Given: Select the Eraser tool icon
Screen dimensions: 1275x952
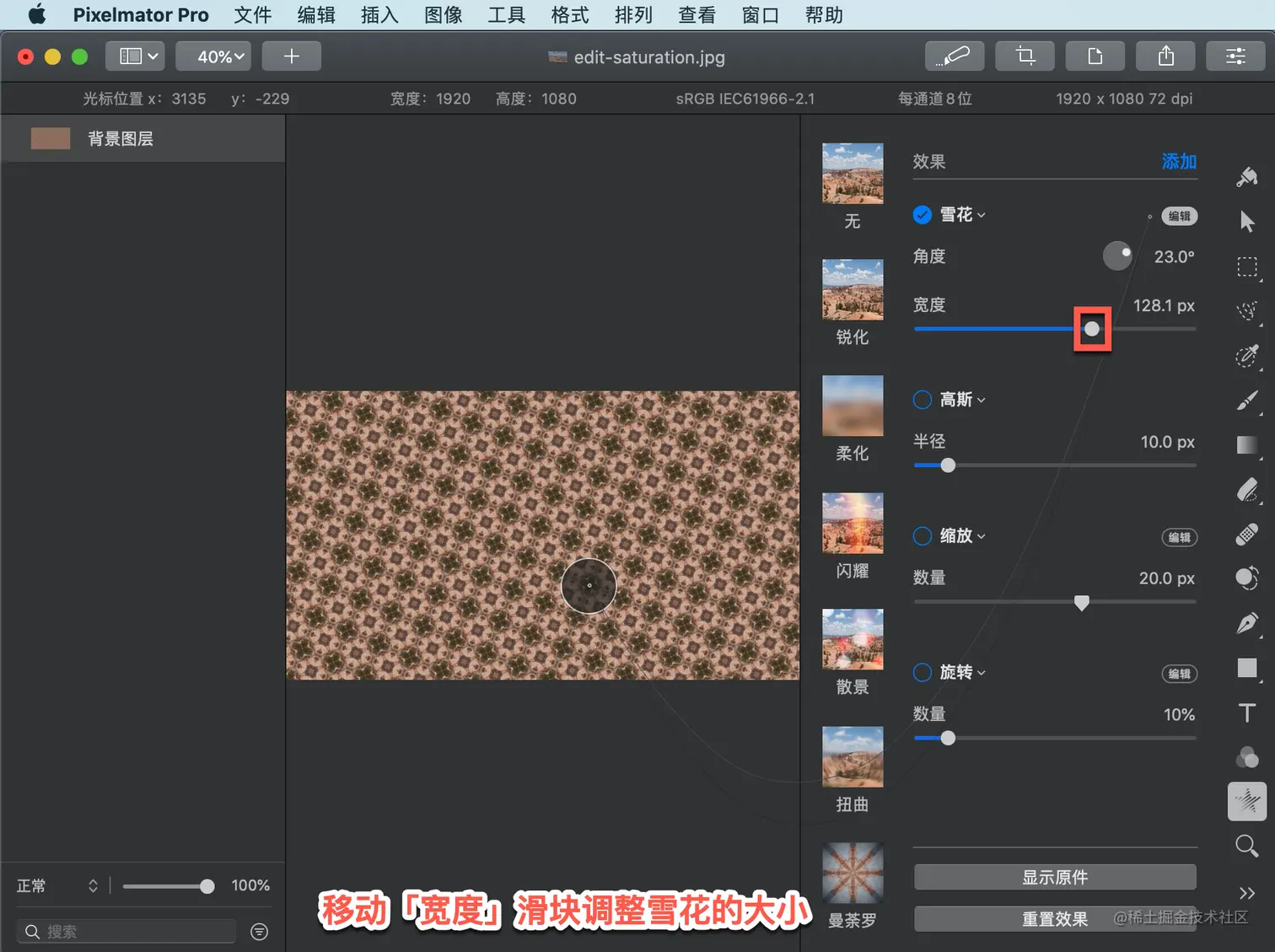Looking at the screenshot, I should [x=1246, y=490].
